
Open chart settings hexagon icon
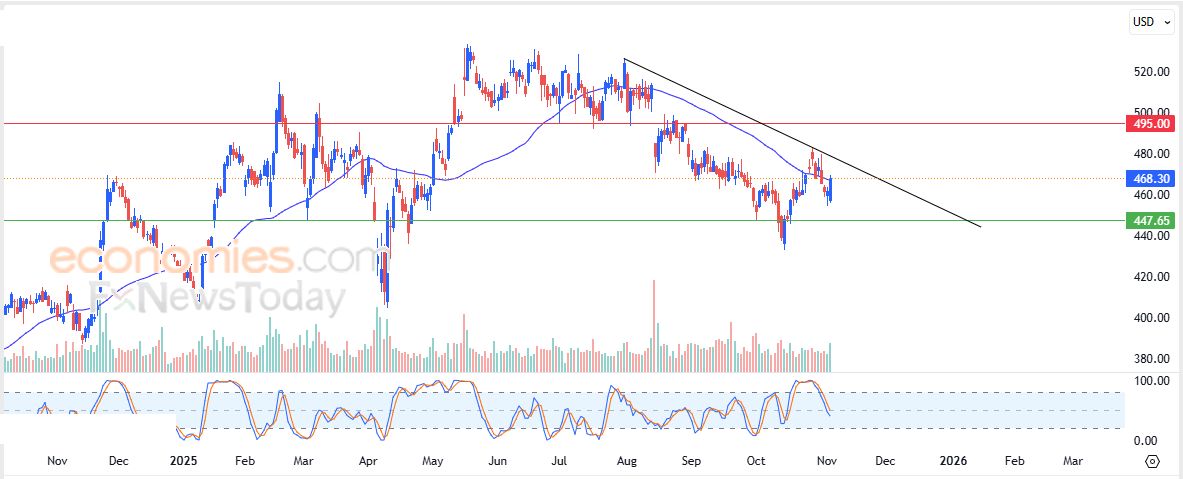pos(1152,461)
